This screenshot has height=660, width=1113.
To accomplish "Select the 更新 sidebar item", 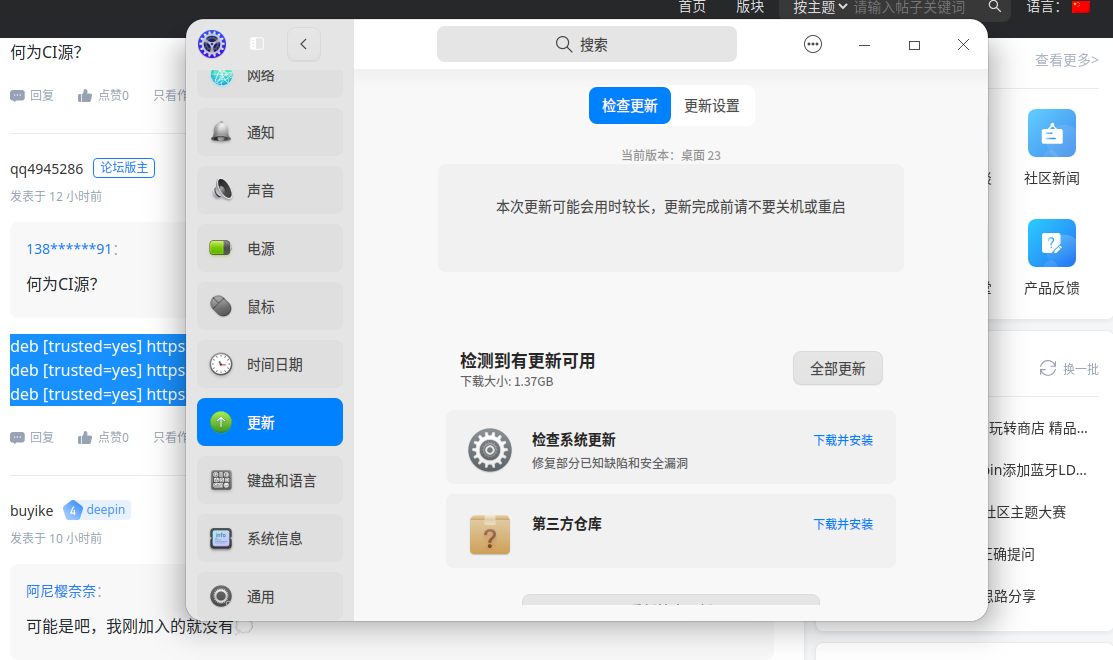I will point(270,422).
